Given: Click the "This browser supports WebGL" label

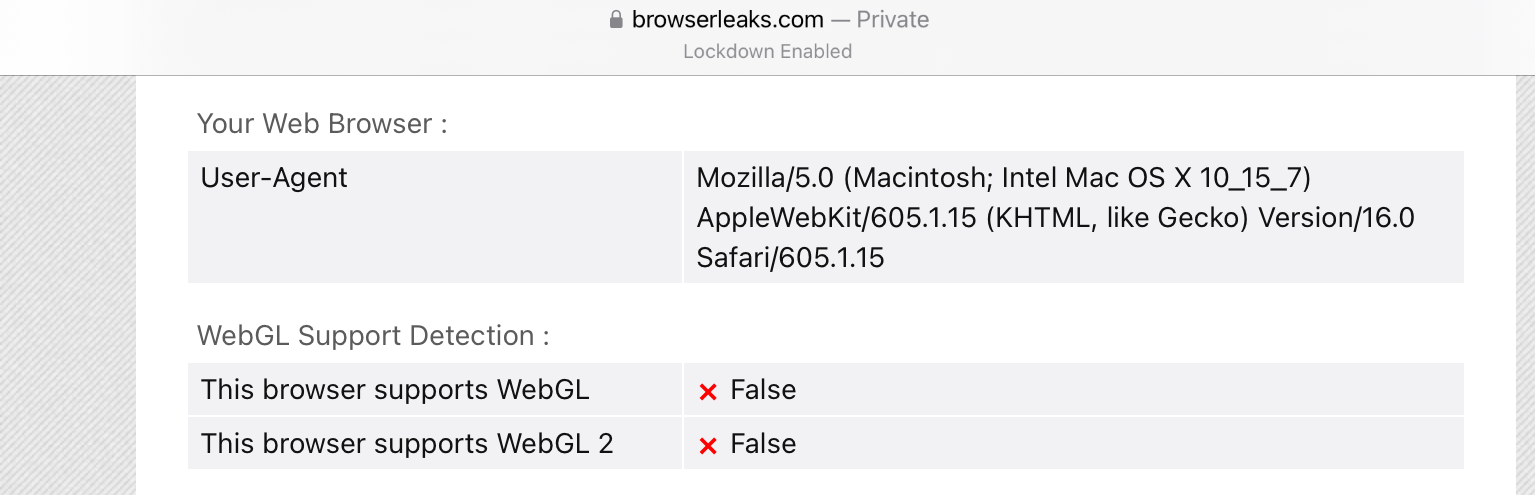Looking at the screenshot, I should (395, 390).
